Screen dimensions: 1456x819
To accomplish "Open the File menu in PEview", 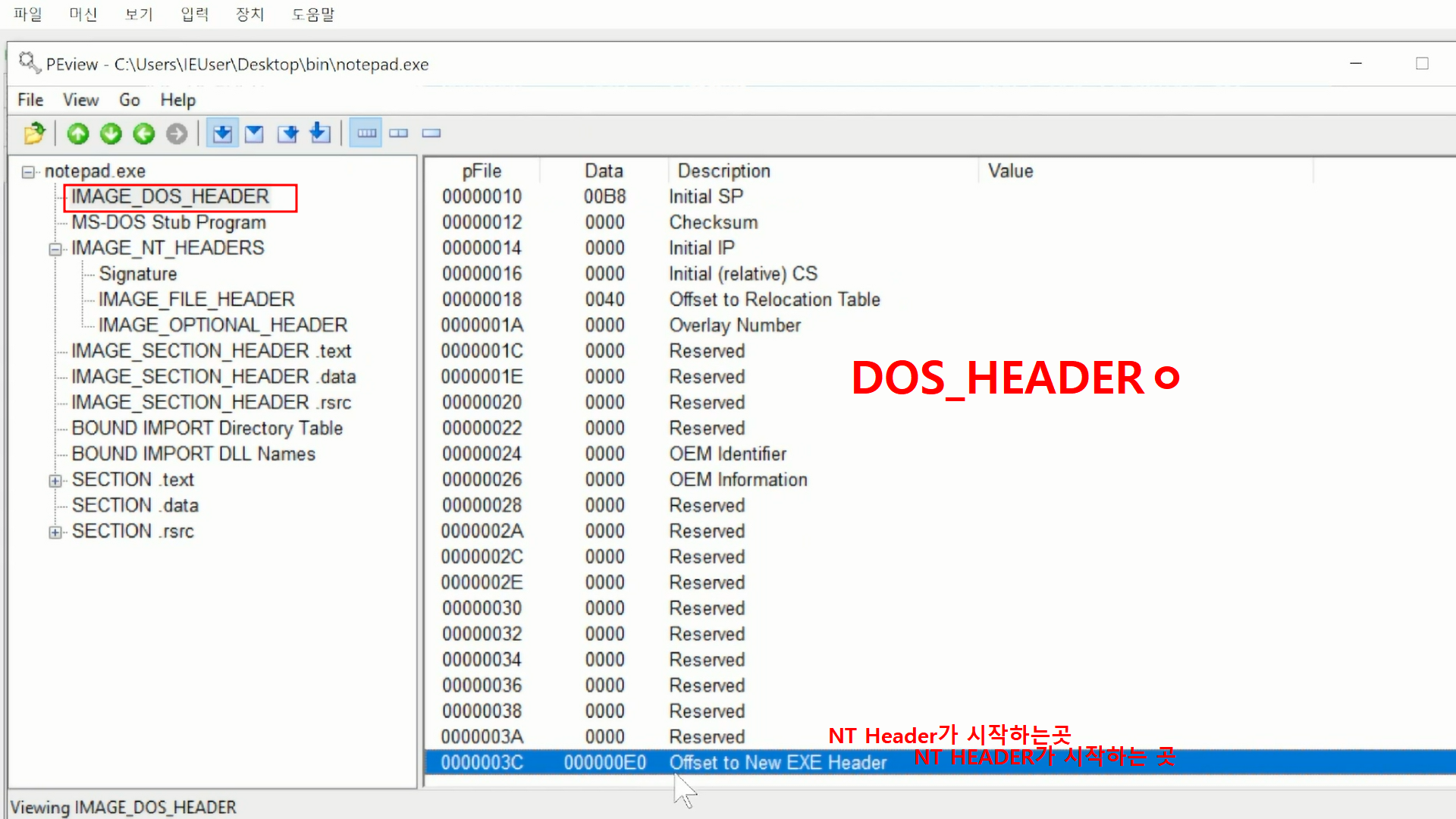I will pyautogui.click(x=30, y=100).
